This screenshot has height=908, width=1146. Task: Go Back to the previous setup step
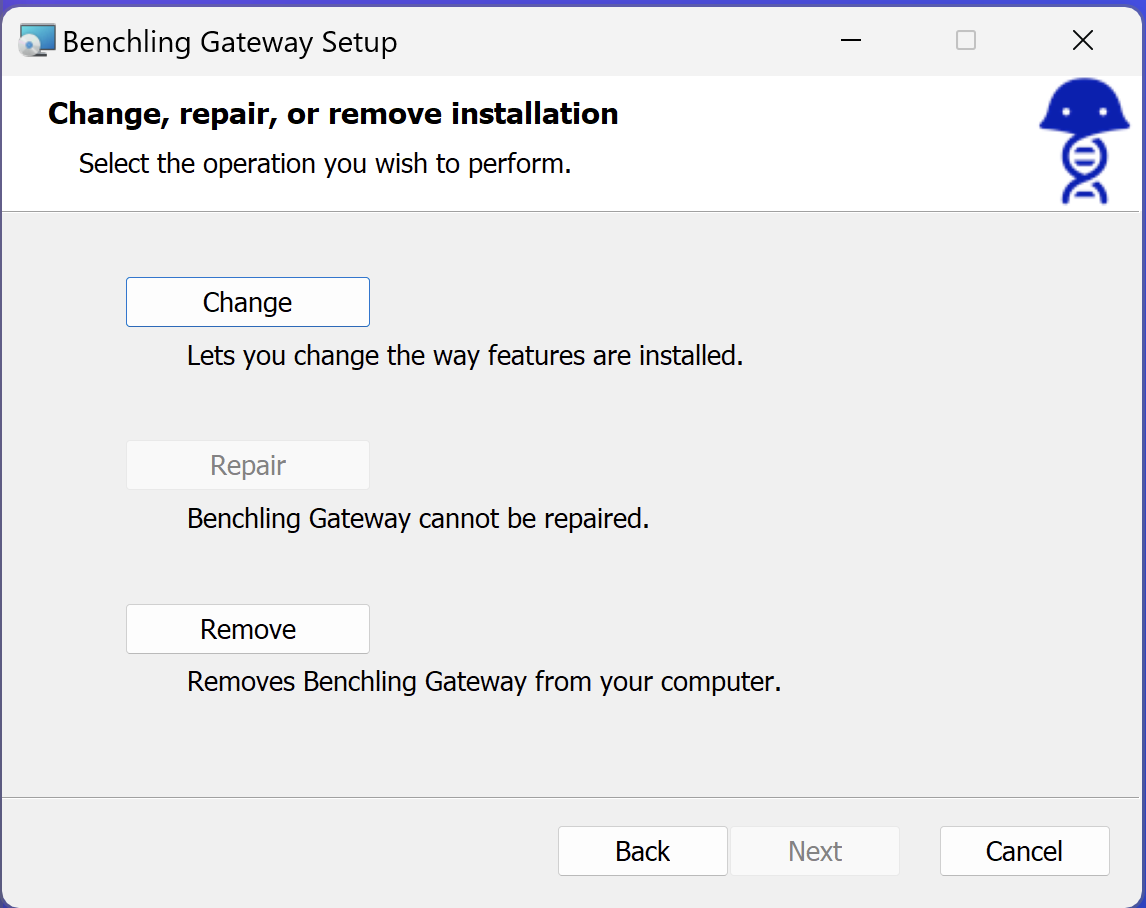click(x=642, y=851)
